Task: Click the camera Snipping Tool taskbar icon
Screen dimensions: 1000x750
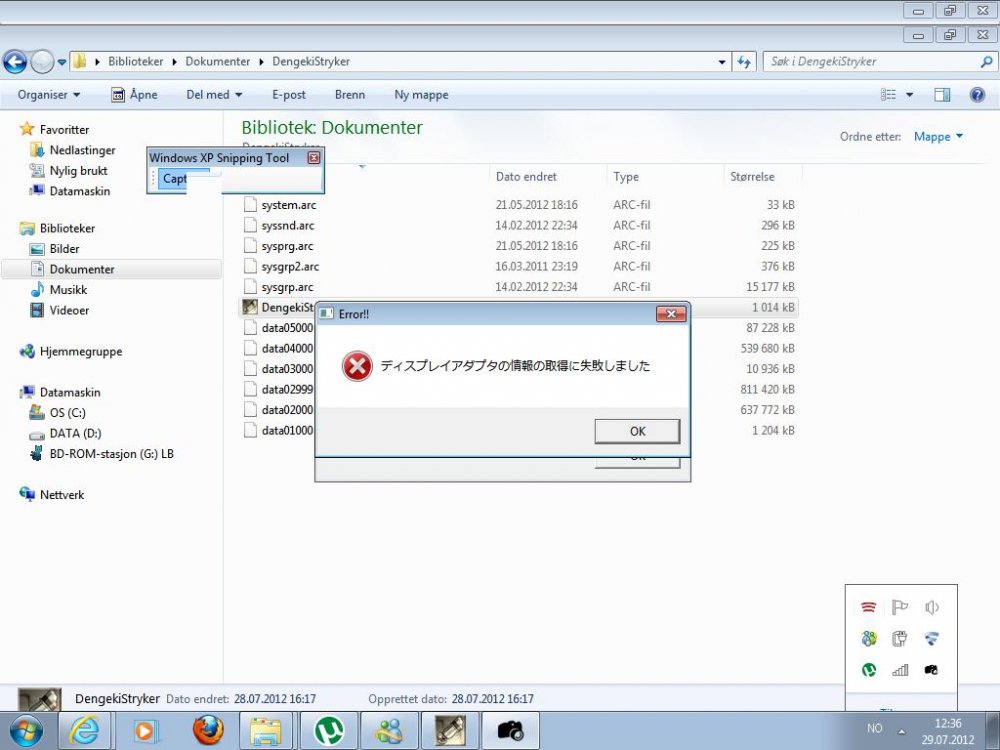Action: [x=512, y=730]
